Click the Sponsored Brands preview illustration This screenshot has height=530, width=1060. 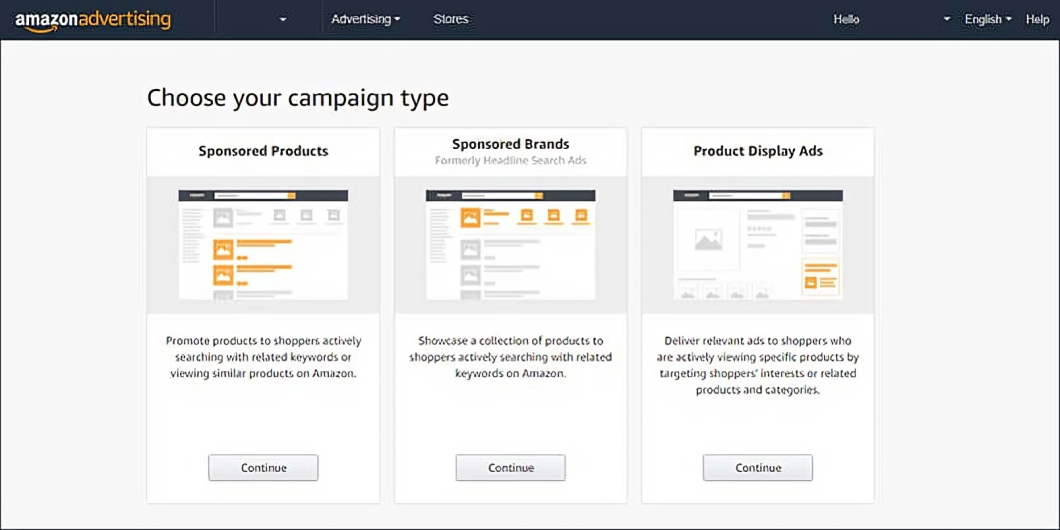510,245
